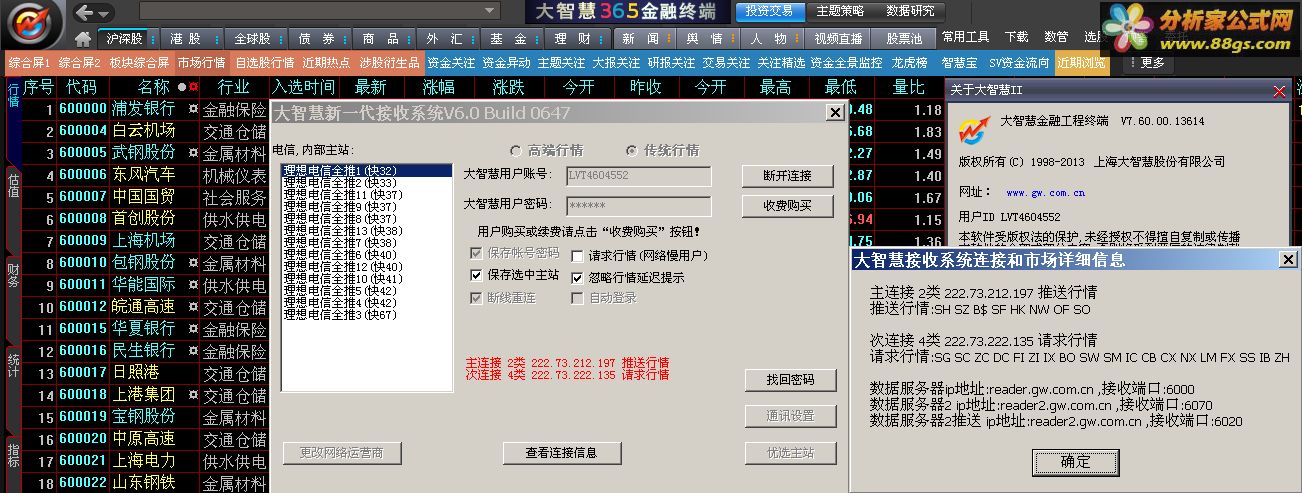Toggle the 请求行情(网络慢用户) checkbox
Image resolution: width=1302 pixels, height=493 pixels.
pyautogui.click(x=578, y=255)
